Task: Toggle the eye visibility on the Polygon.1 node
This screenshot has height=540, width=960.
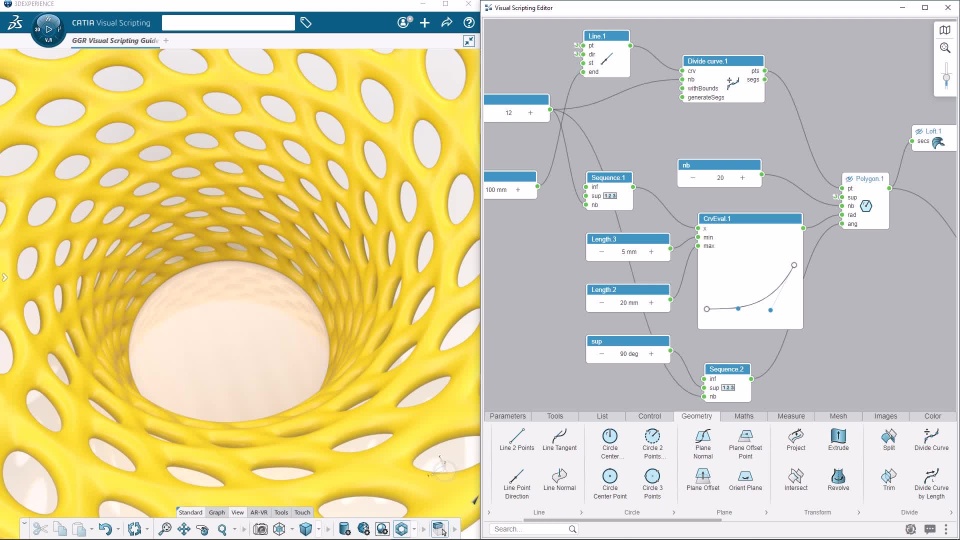Action: 849,179
